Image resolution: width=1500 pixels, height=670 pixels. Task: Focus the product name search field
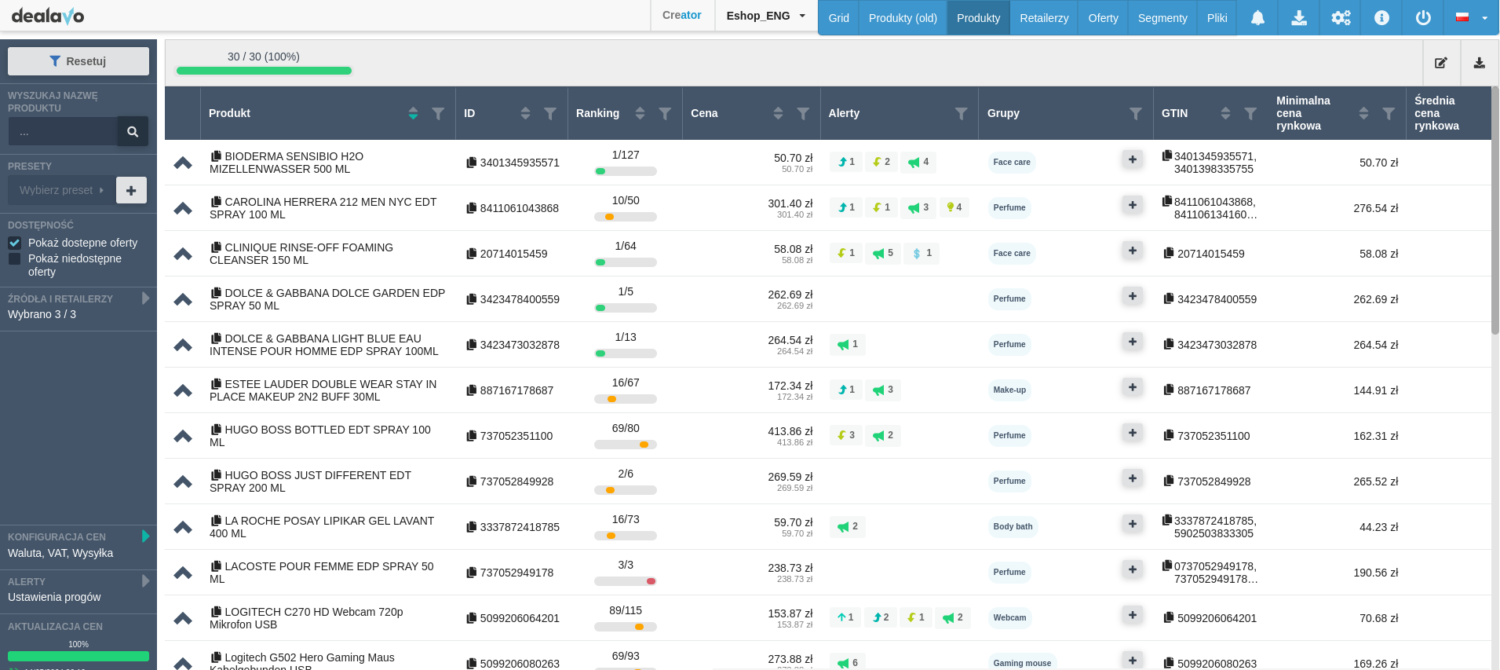point(62,131)
